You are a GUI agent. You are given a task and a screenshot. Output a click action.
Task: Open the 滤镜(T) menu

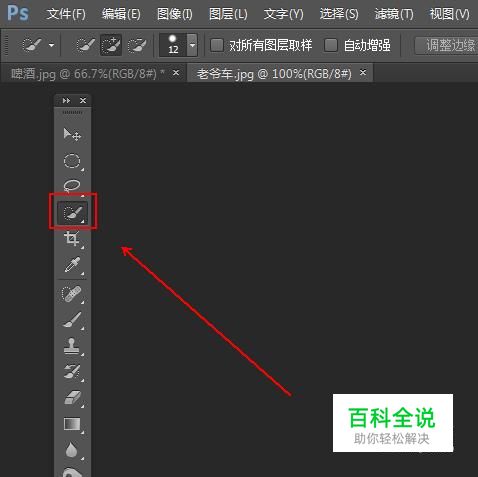tap(394, 14)
